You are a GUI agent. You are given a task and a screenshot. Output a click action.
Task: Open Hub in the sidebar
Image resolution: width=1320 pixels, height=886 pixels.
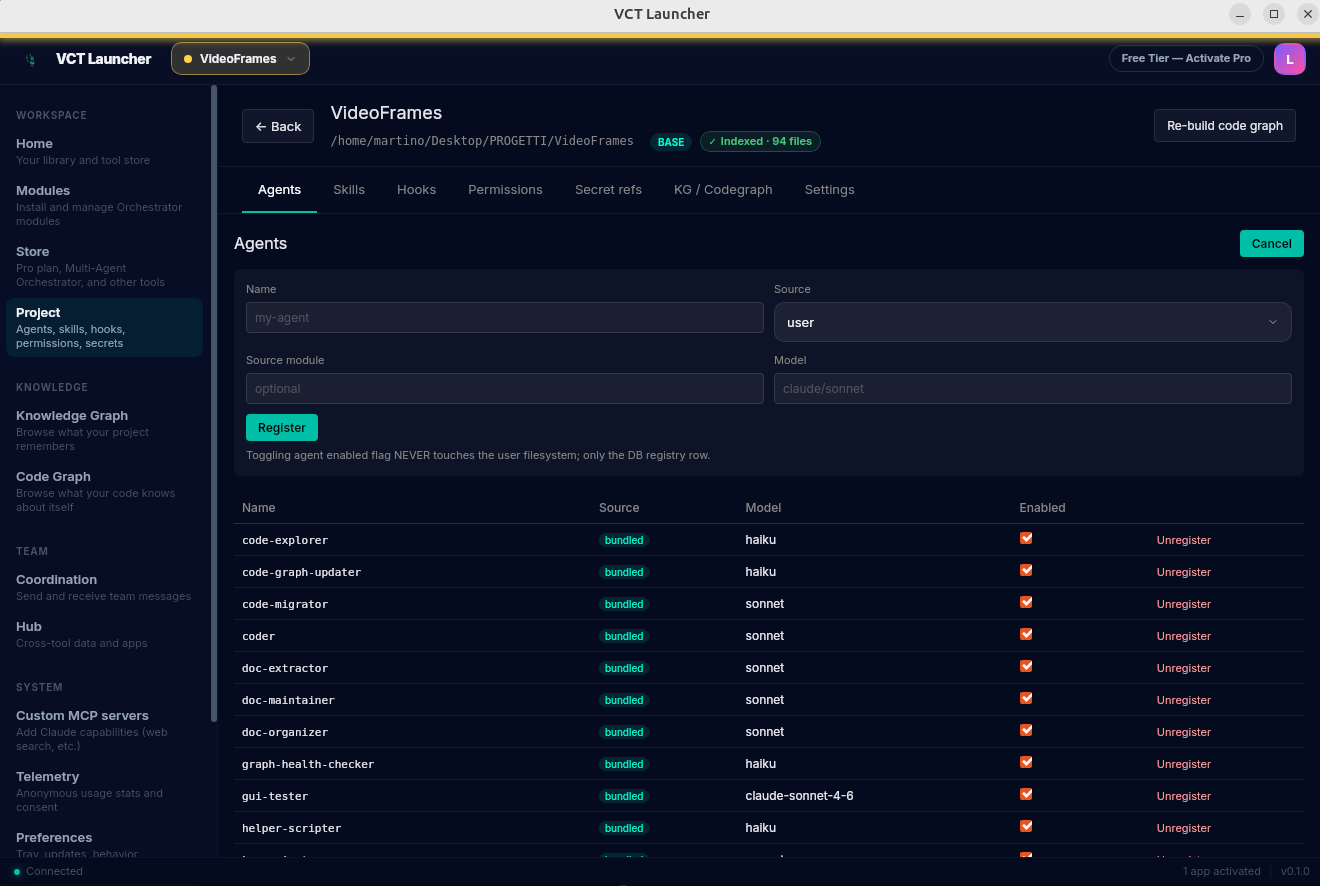click(104, 634)
